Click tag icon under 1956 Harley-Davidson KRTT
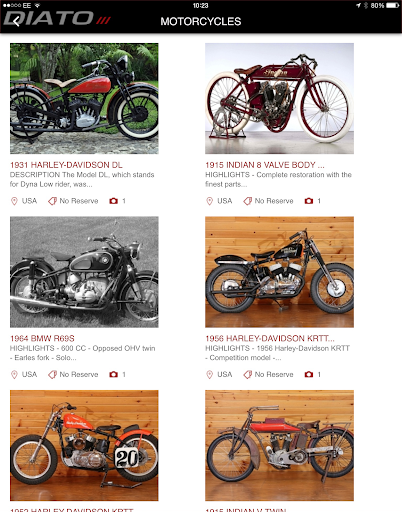The width and height of the screenshot is (402, 512). [x=248, y=375]
